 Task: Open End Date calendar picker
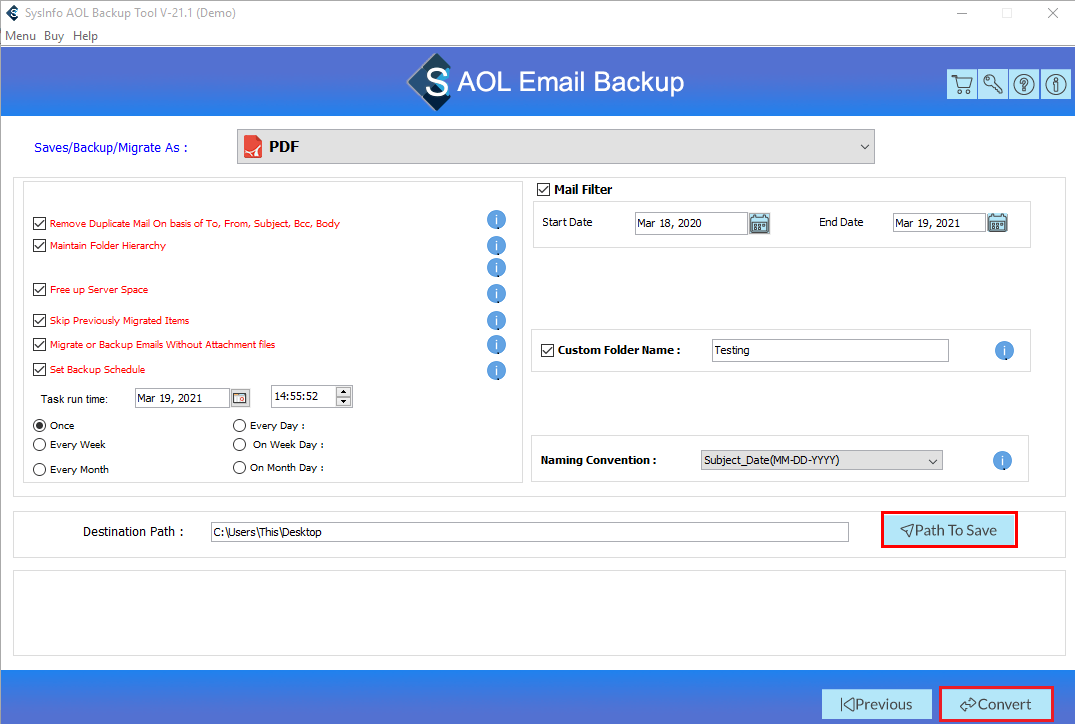[997, 223]
